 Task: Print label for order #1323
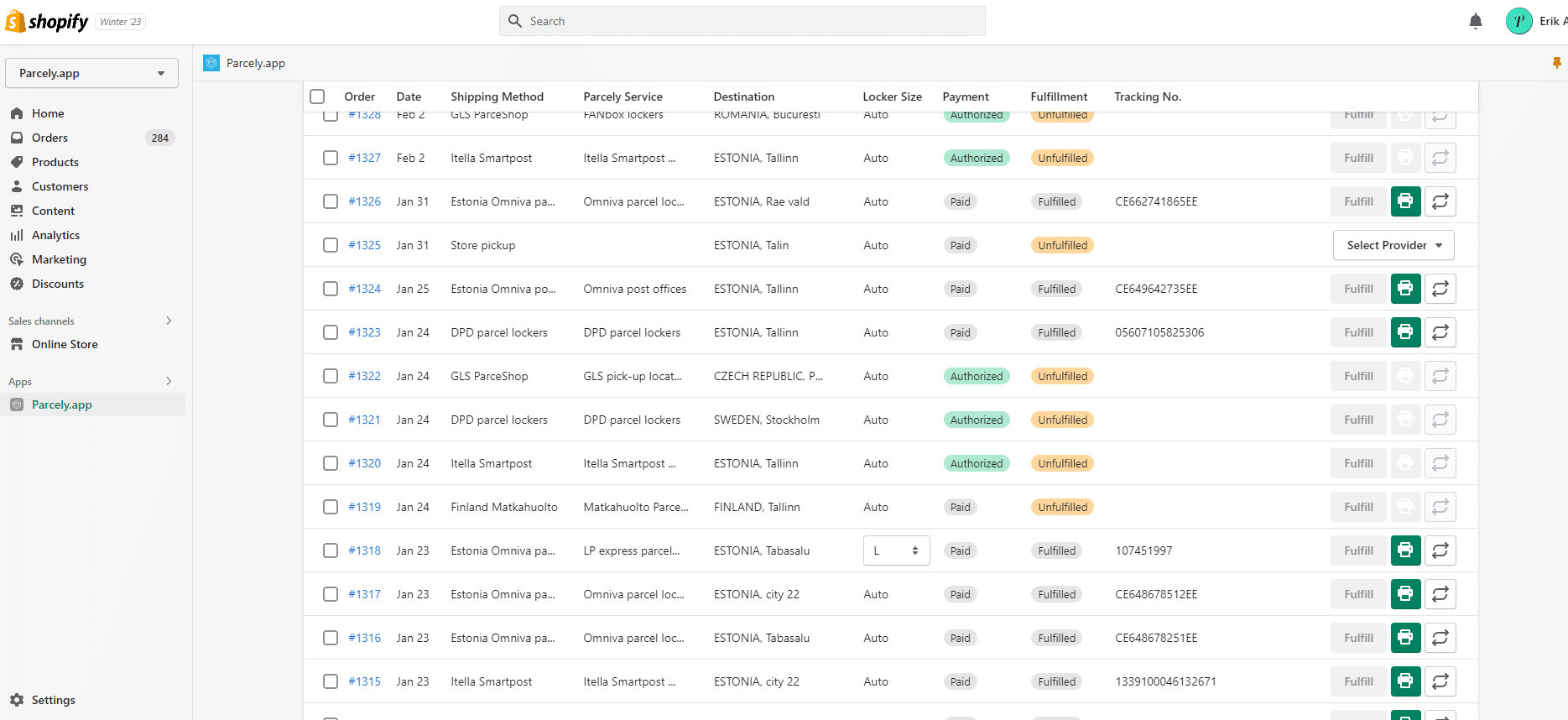click(x=1405, y=332)
